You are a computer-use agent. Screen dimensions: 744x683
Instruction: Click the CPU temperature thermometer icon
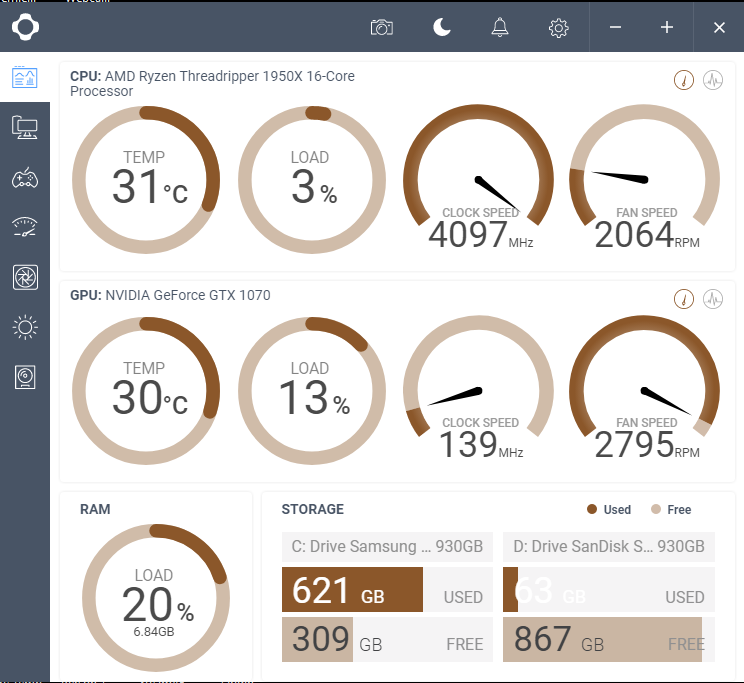click(x=684, y=80)
